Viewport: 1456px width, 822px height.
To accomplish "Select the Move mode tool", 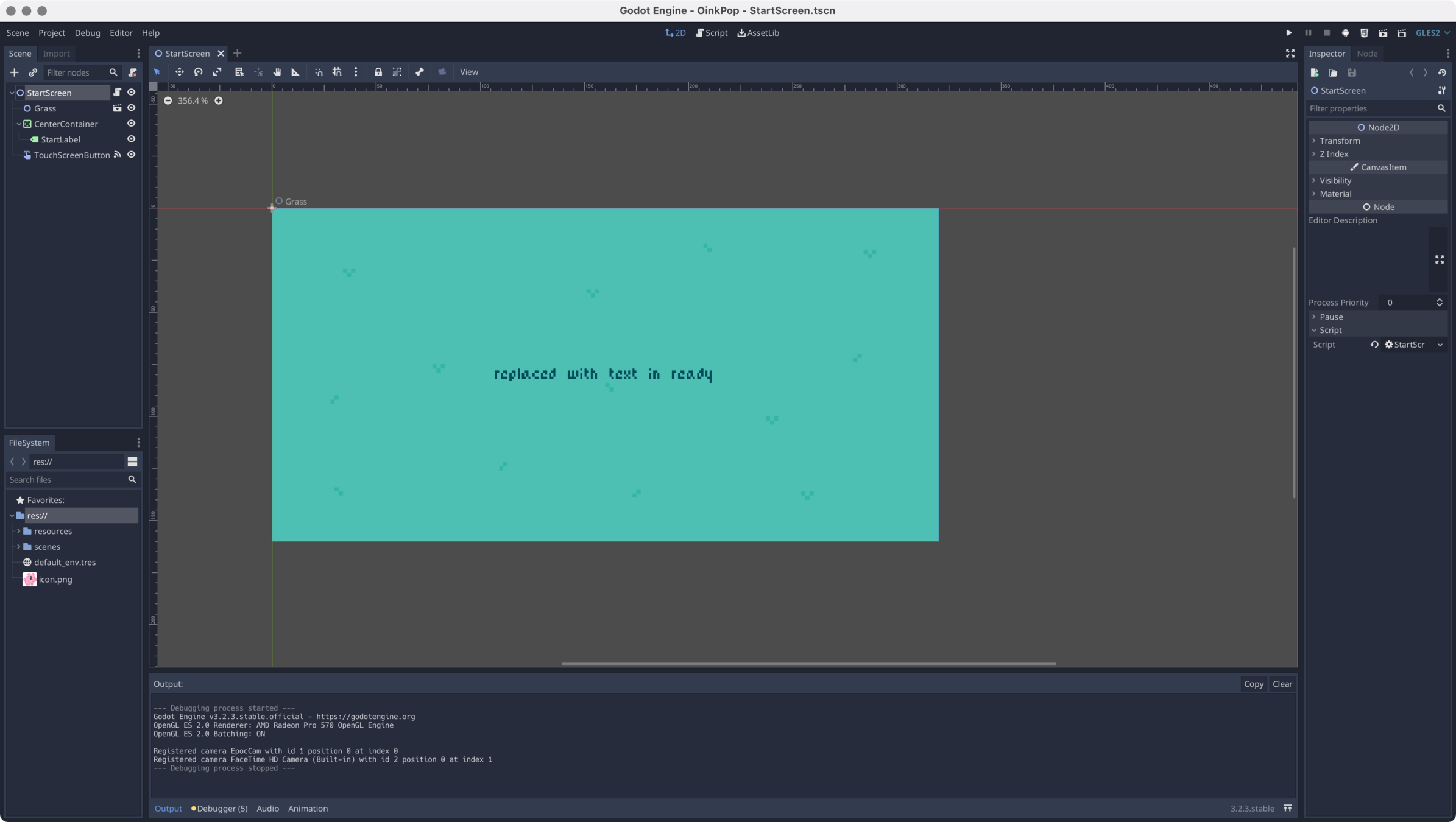I will pyautogui.click(x=179, y=72).
